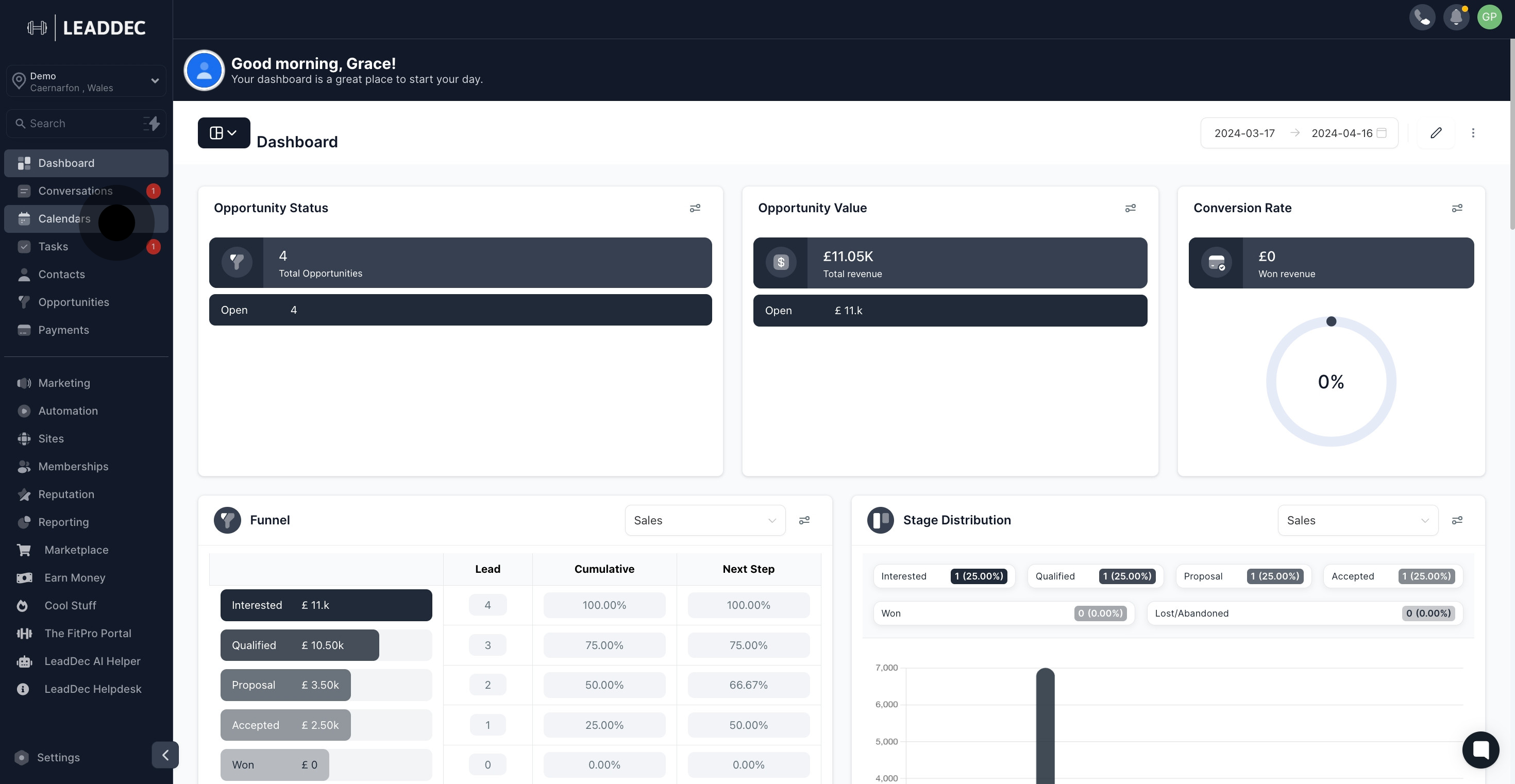The width and height of the screenshot is (1515, 784).
Task: Click the Open opportunities status row
Action: coord(460,310)
